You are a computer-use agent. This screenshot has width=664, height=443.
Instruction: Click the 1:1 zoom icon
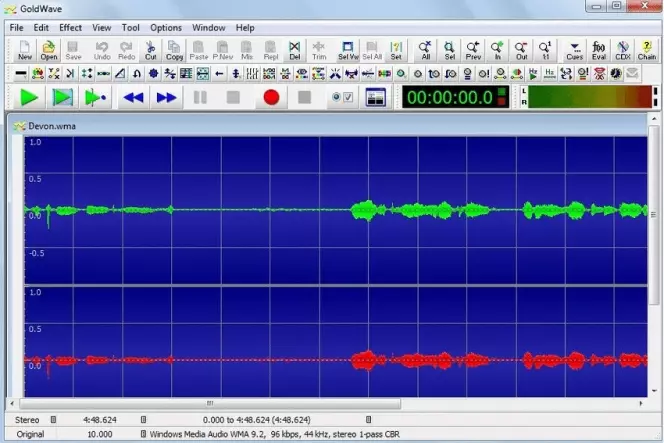(x=545, y=50)
